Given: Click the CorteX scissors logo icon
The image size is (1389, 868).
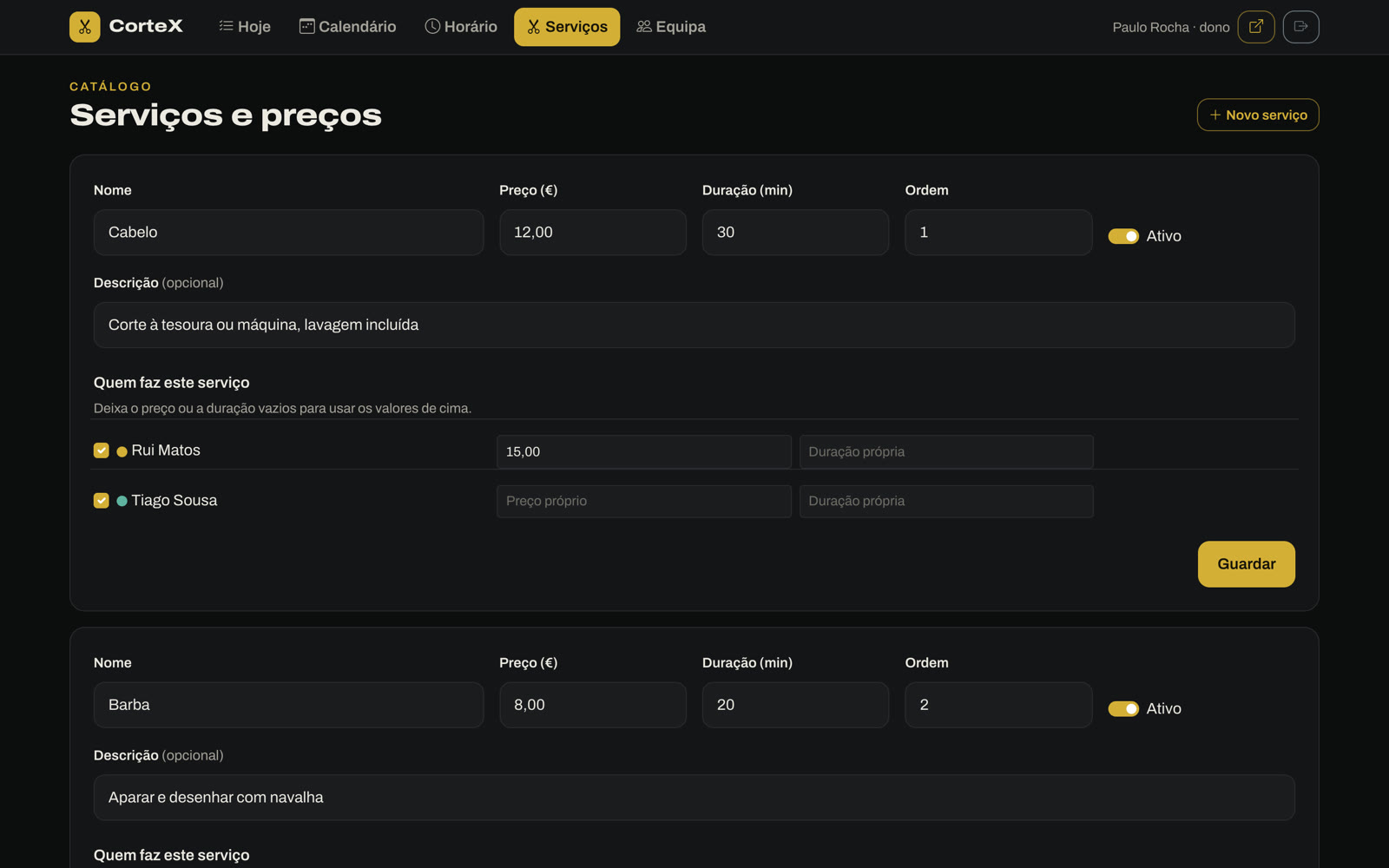Looking at the screenshot, I should pos(84,27).
